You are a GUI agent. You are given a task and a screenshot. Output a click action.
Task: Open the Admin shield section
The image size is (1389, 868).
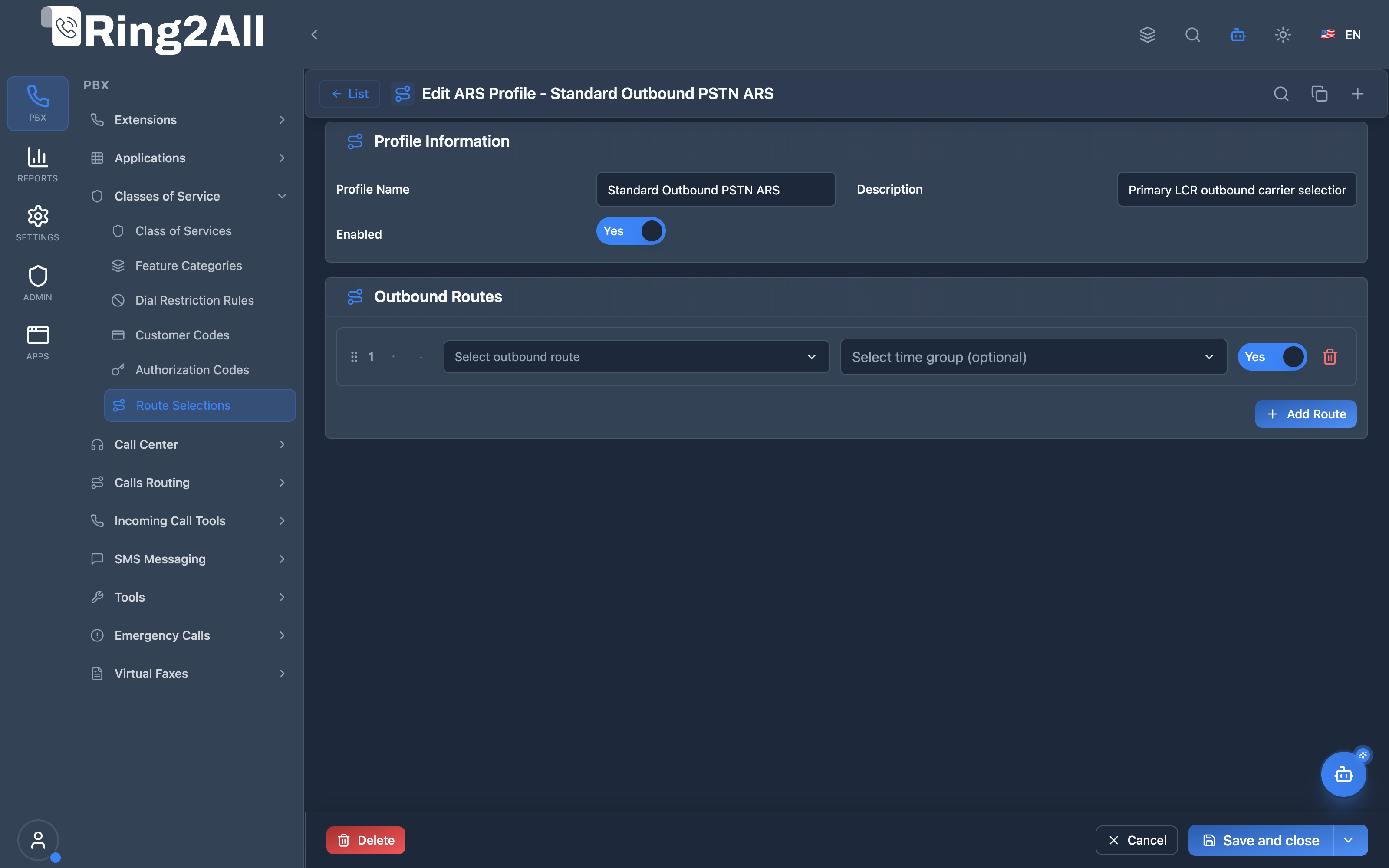pos(37,283)
